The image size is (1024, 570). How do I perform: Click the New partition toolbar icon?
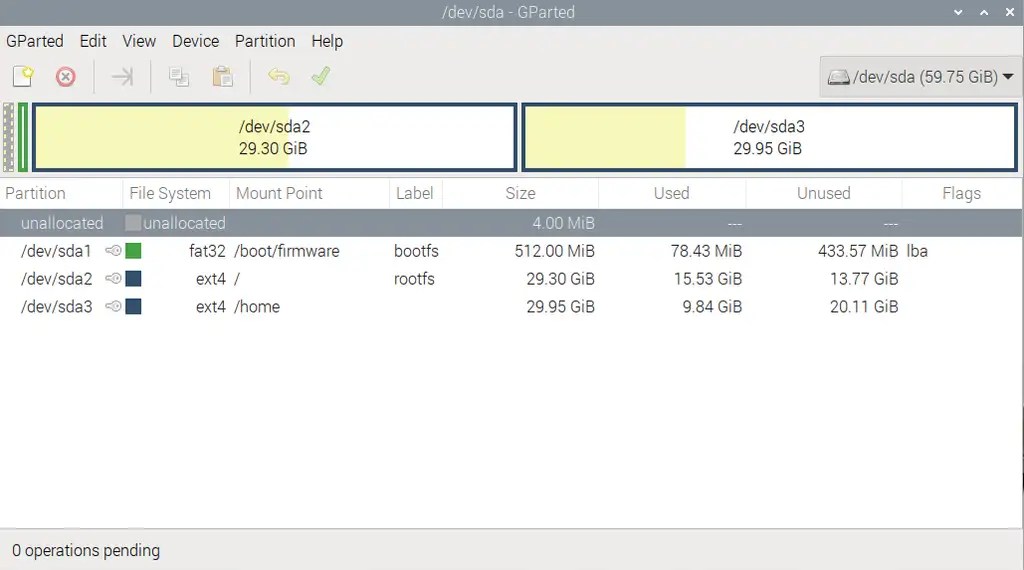click(x=23, y=77)
